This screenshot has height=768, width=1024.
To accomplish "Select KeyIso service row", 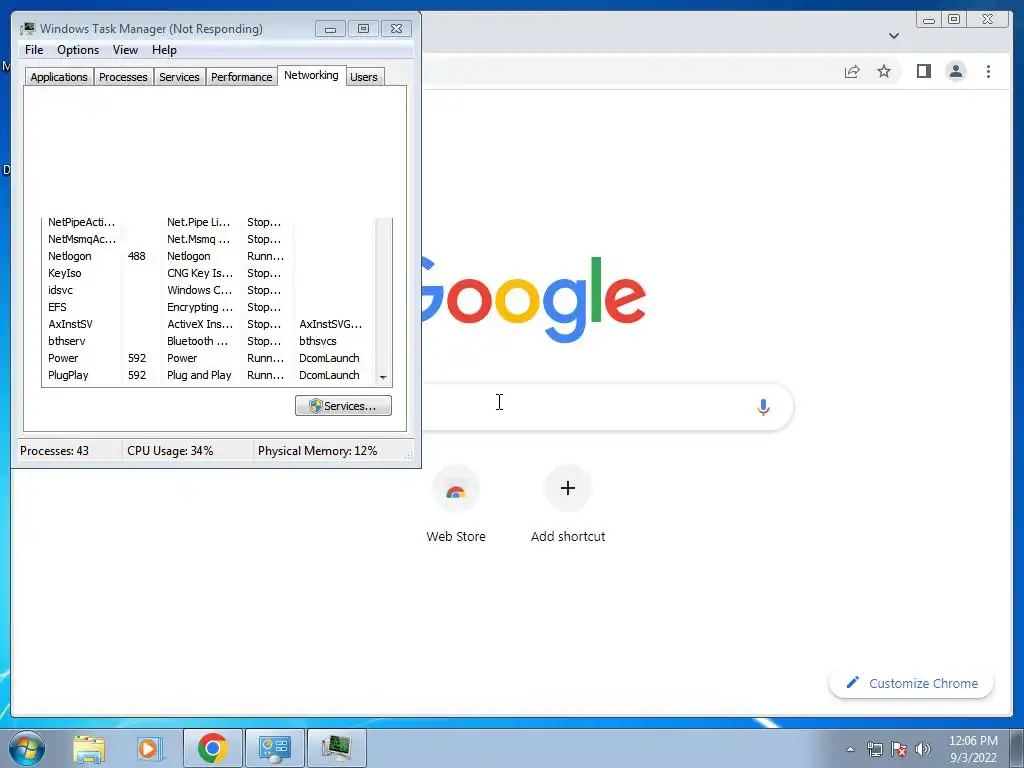I will click(x=208, y=273).
